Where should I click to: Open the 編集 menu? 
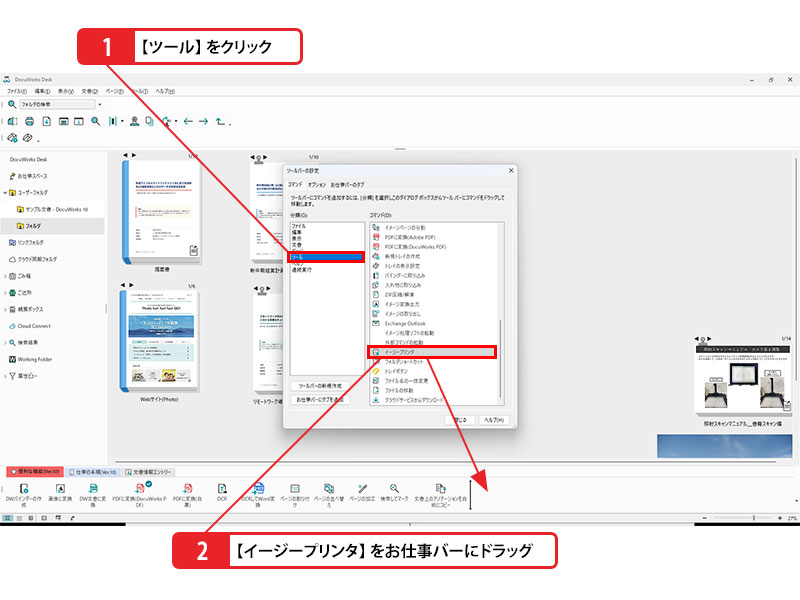[42, 91]
